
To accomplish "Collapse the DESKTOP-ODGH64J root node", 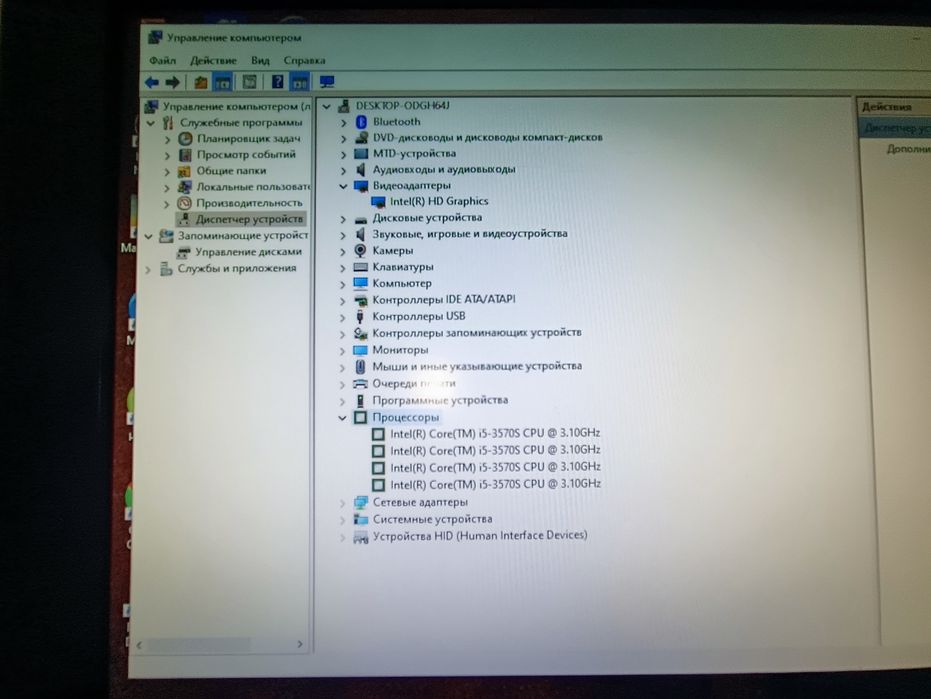I will 326,107.
